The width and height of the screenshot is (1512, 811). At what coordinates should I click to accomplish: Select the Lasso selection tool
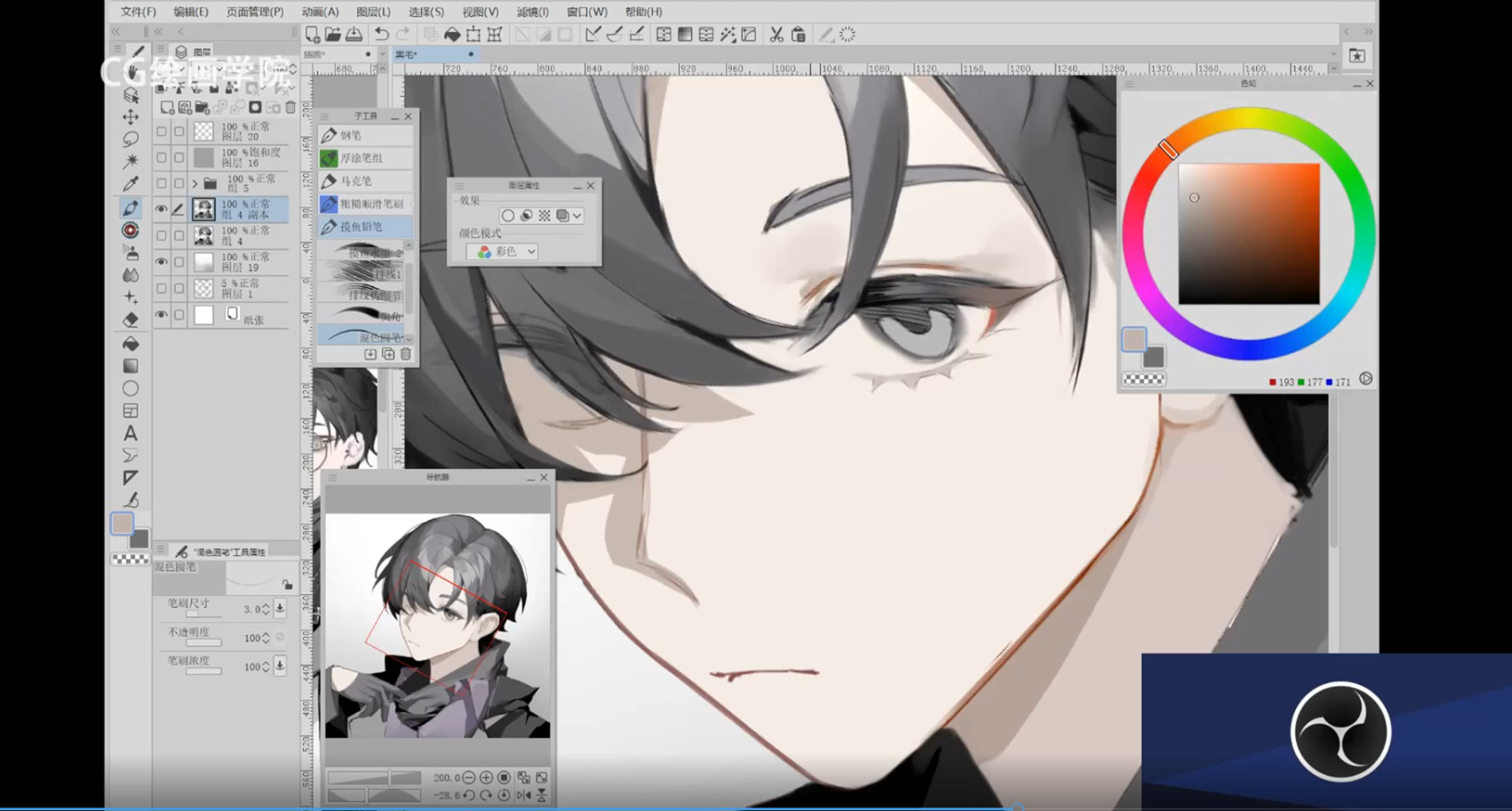pos(131,139)
